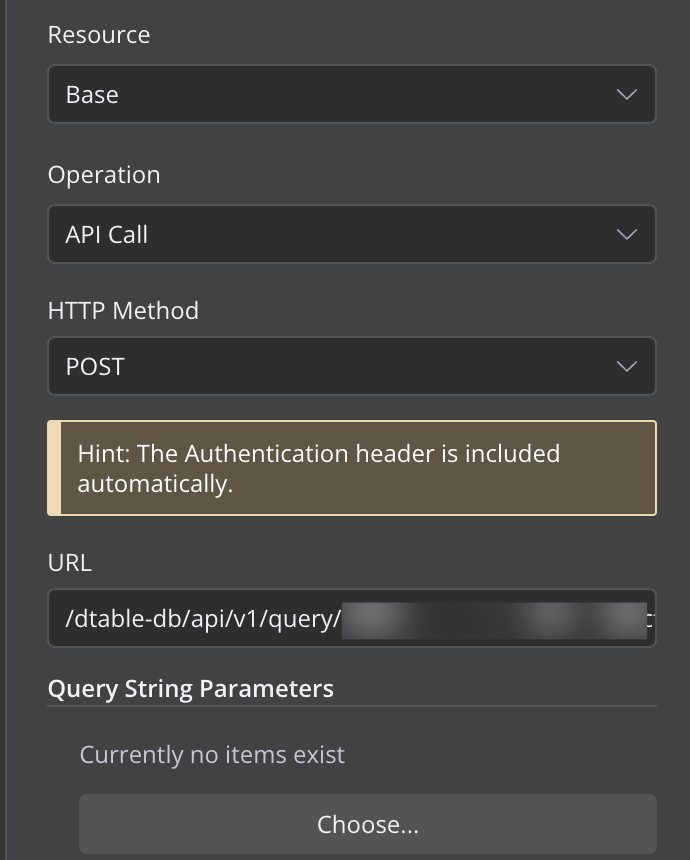Click the 'POST' value text in HTTP Method
Image resolution: width=690 pixels, height=860 pixels.
tap(95, 367)
